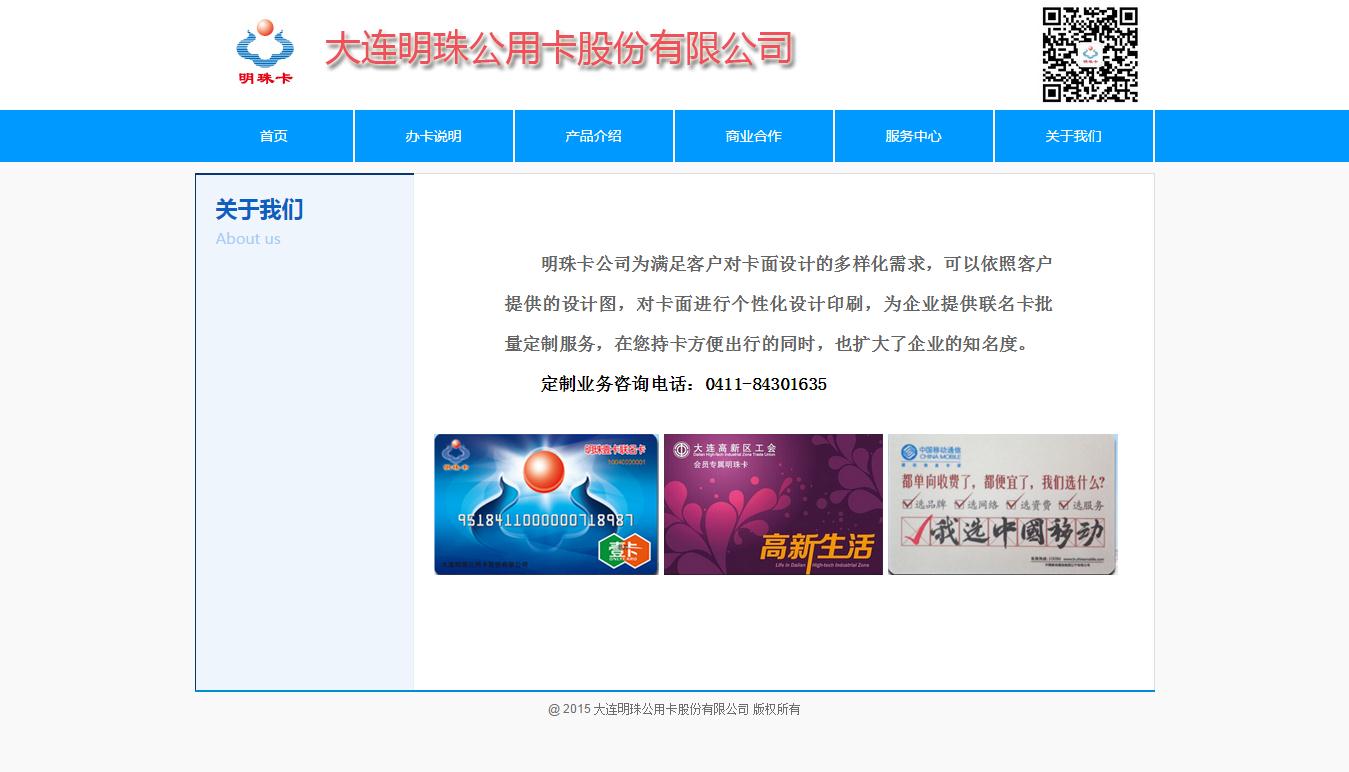Click the 明珠卡 logo in the header
This screenshot has width=1349, height=772.
pyautogui.click(x=265, y=52)
